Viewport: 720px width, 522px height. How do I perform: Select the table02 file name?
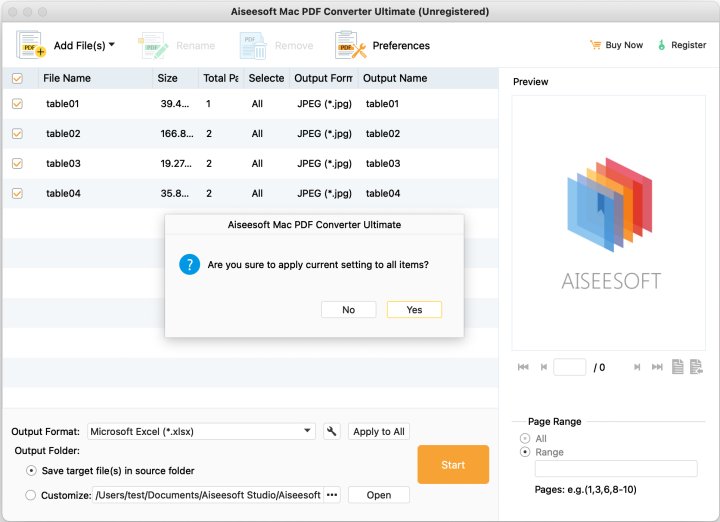63,134
